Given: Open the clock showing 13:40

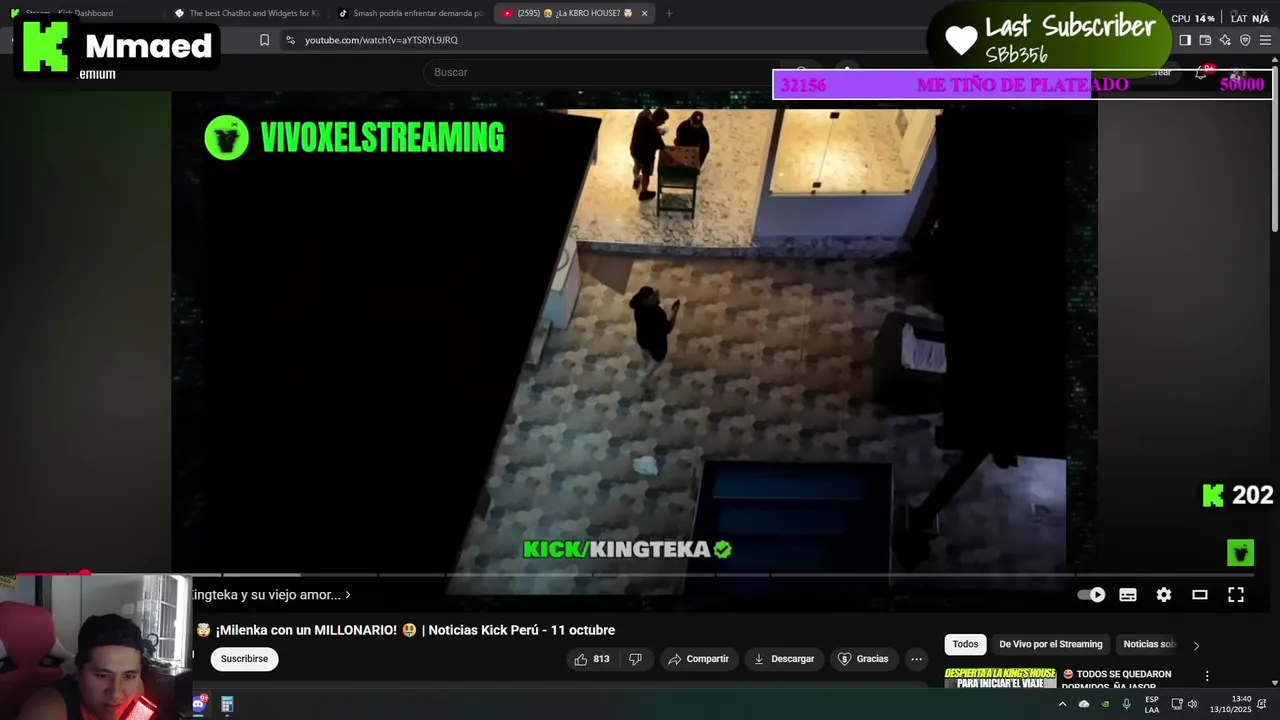Looking at the screenshot, I should click(1231, 704).
